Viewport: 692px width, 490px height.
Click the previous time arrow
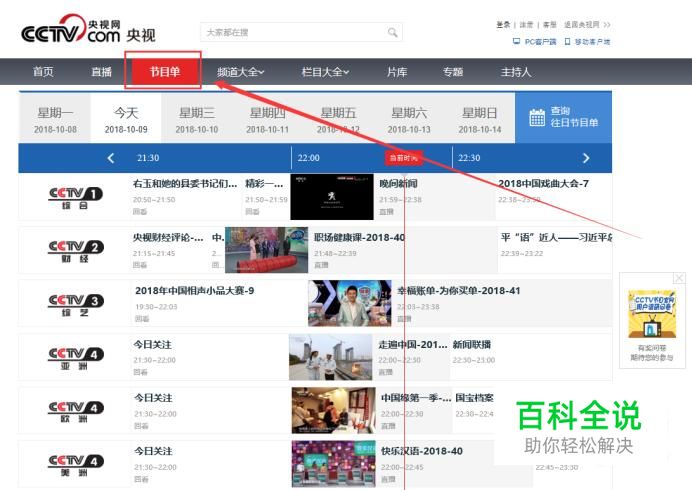click(111, 158)
